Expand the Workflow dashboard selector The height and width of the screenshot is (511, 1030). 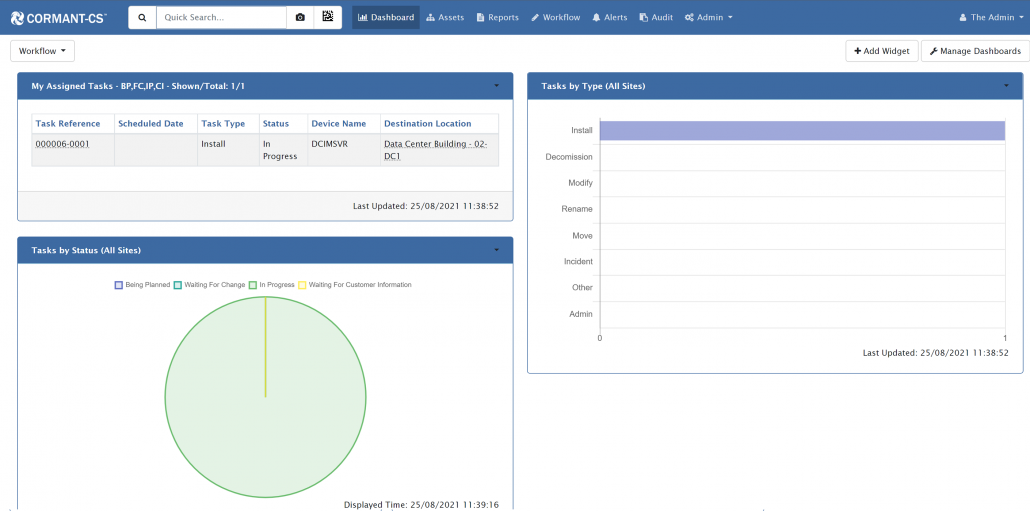42,51
